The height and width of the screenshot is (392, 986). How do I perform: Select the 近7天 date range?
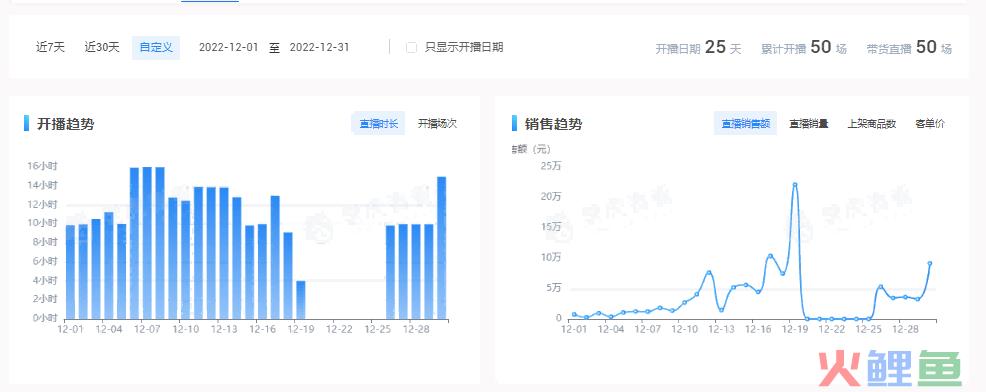(x=50, y=47)
